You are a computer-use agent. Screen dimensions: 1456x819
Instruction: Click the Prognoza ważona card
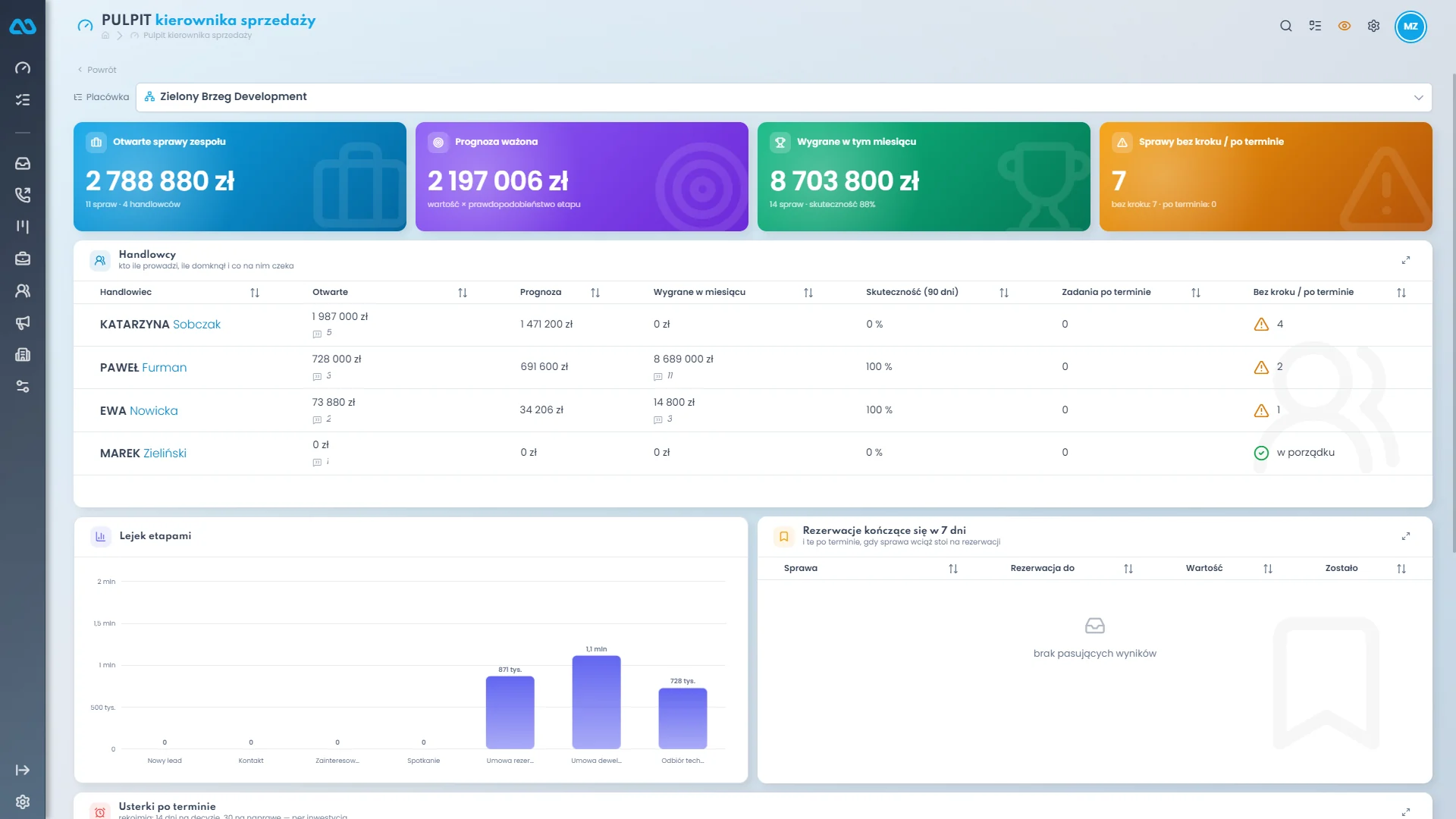tap(582, 177)
